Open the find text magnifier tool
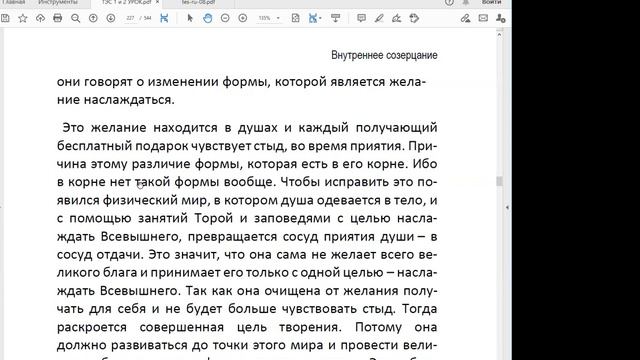The height and width of the screenshot is (360, 640). click(x=76, y=18)
